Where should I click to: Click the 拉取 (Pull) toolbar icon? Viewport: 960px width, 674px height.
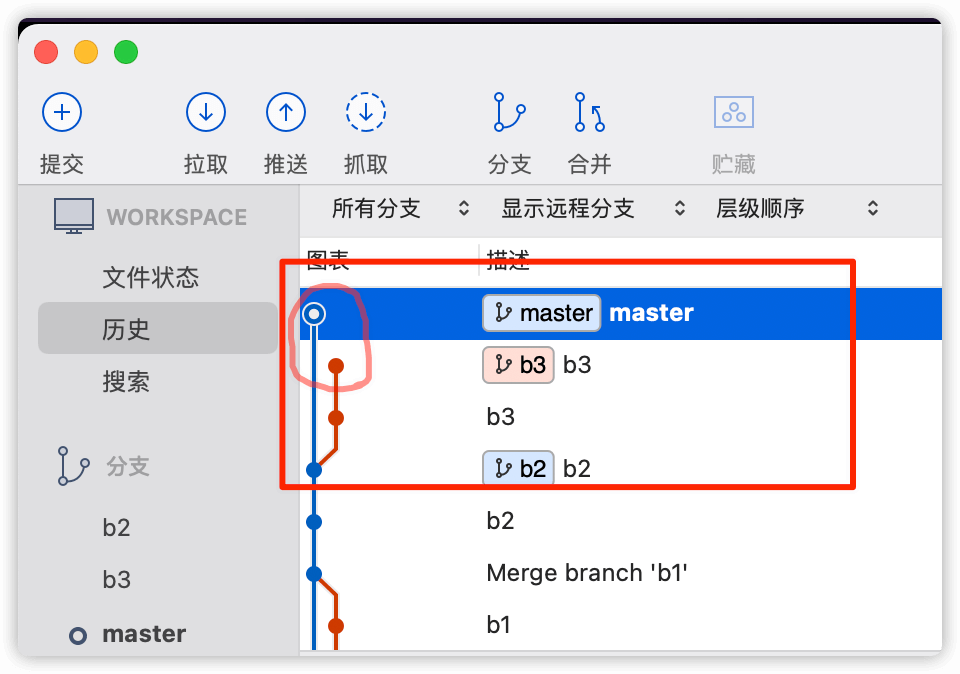click(x=206, y=112)
